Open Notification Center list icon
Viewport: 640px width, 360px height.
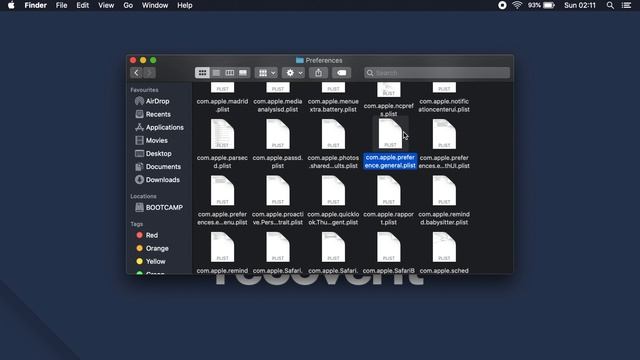[626, 5]
